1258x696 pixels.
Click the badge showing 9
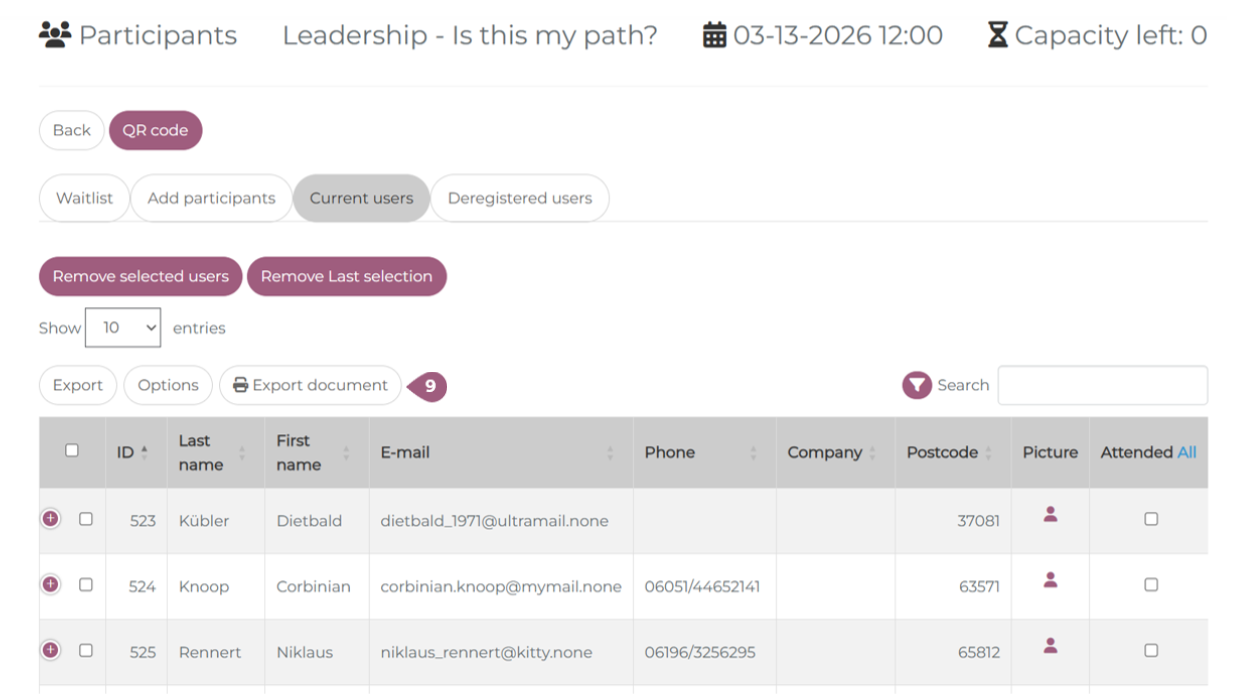429,386
